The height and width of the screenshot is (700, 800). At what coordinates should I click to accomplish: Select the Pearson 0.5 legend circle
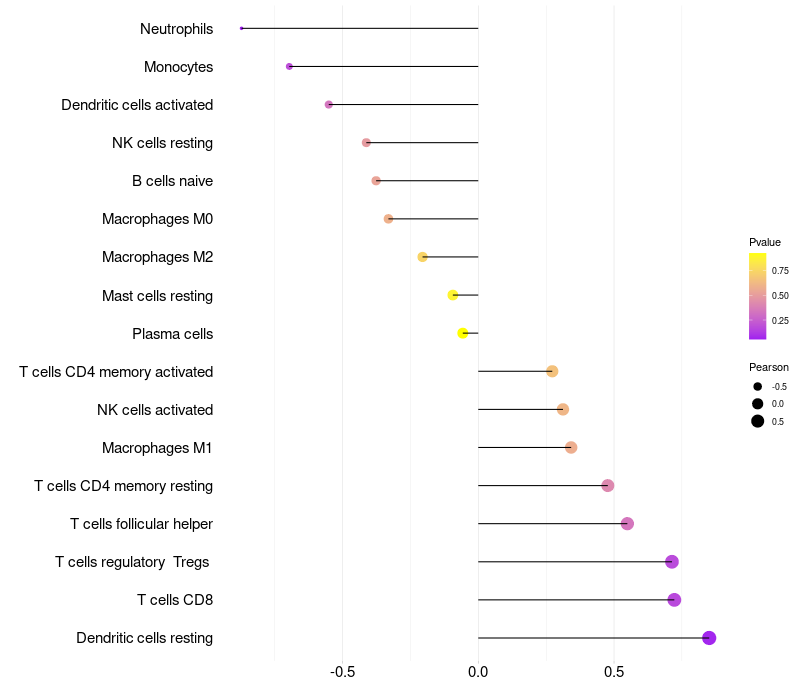pyautogui.click(x=758, y=421)
